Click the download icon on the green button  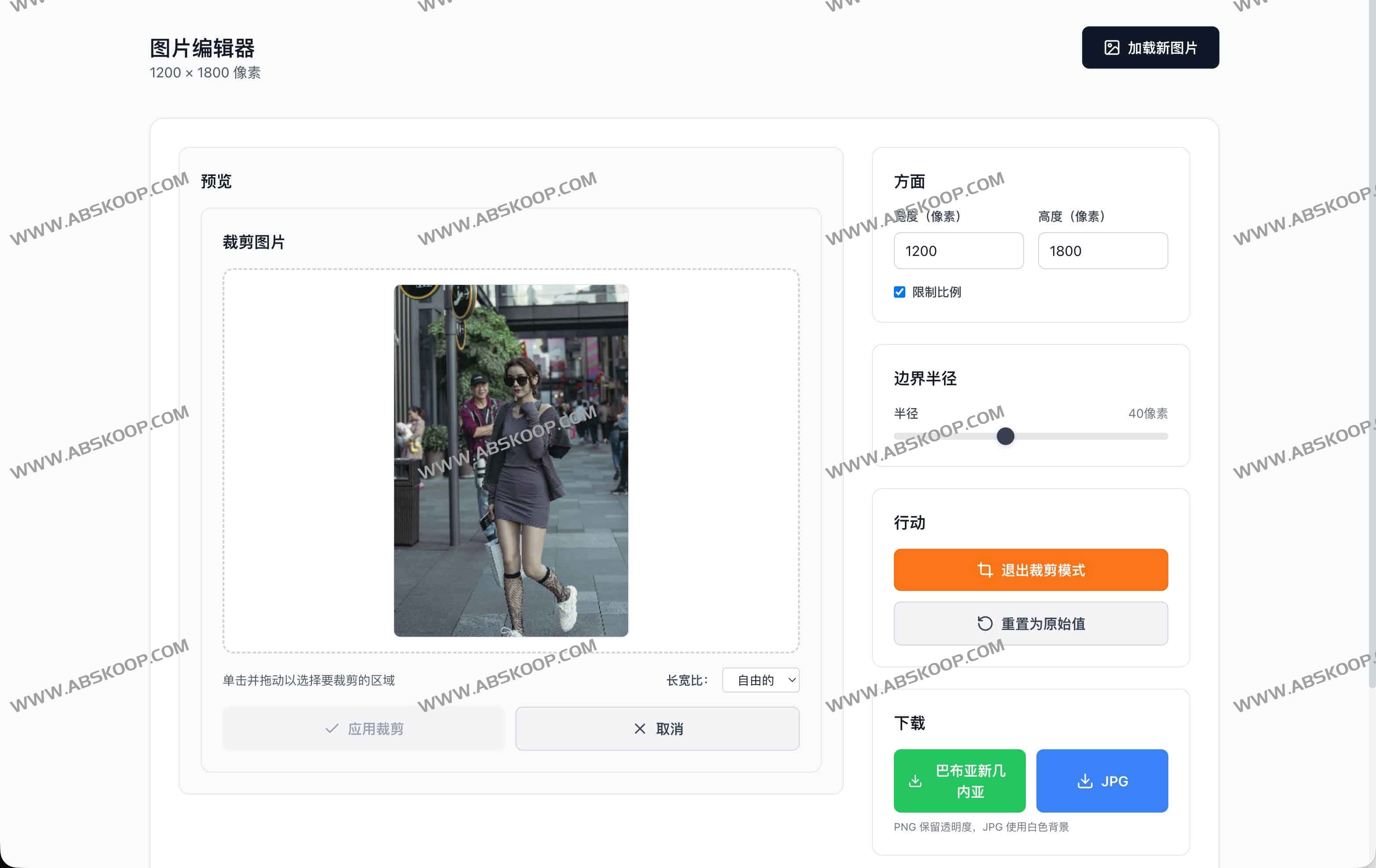(x=915, y=781)
